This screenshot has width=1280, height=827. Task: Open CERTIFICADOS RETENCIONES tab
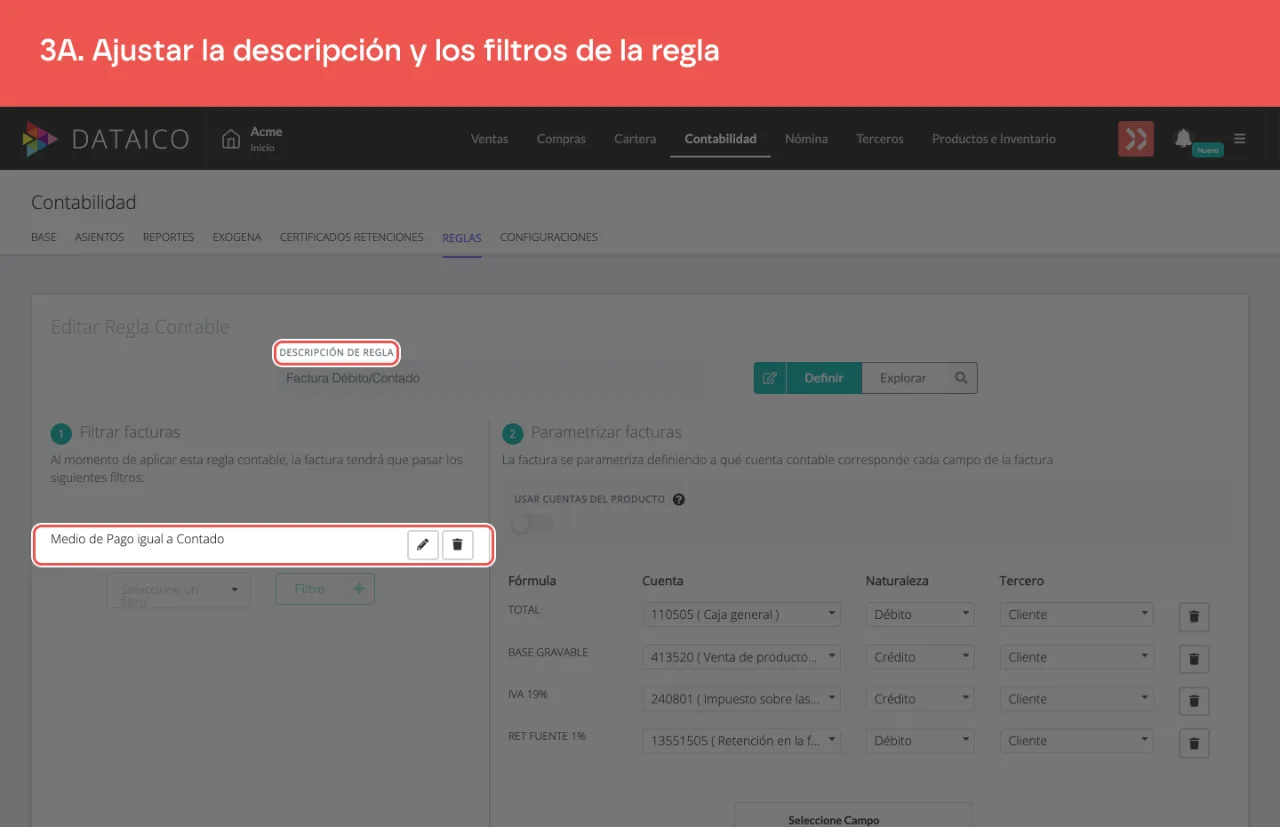(x=352, y=238)
